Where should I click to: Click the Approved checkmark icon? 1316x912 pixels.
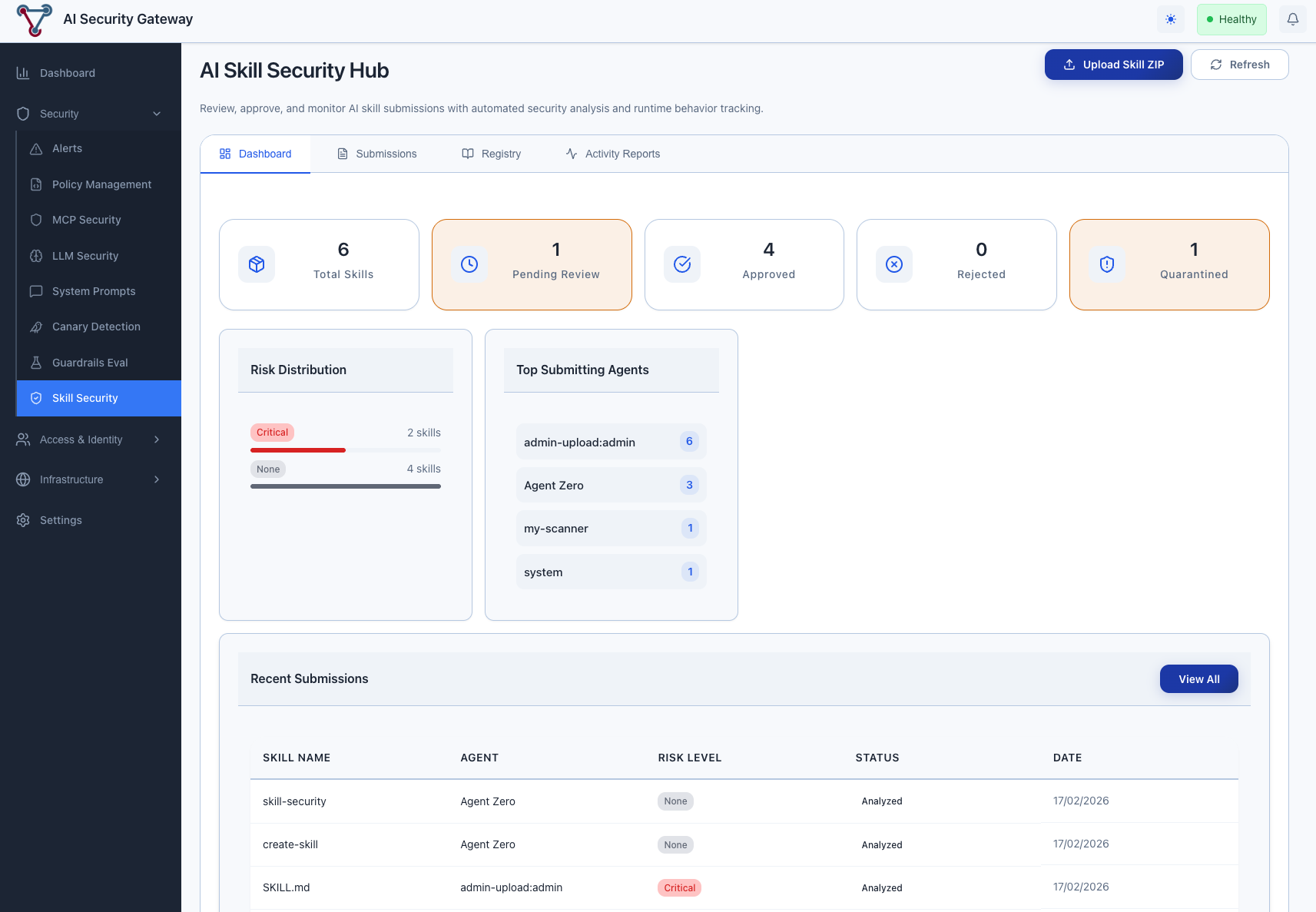pos(682,264)
